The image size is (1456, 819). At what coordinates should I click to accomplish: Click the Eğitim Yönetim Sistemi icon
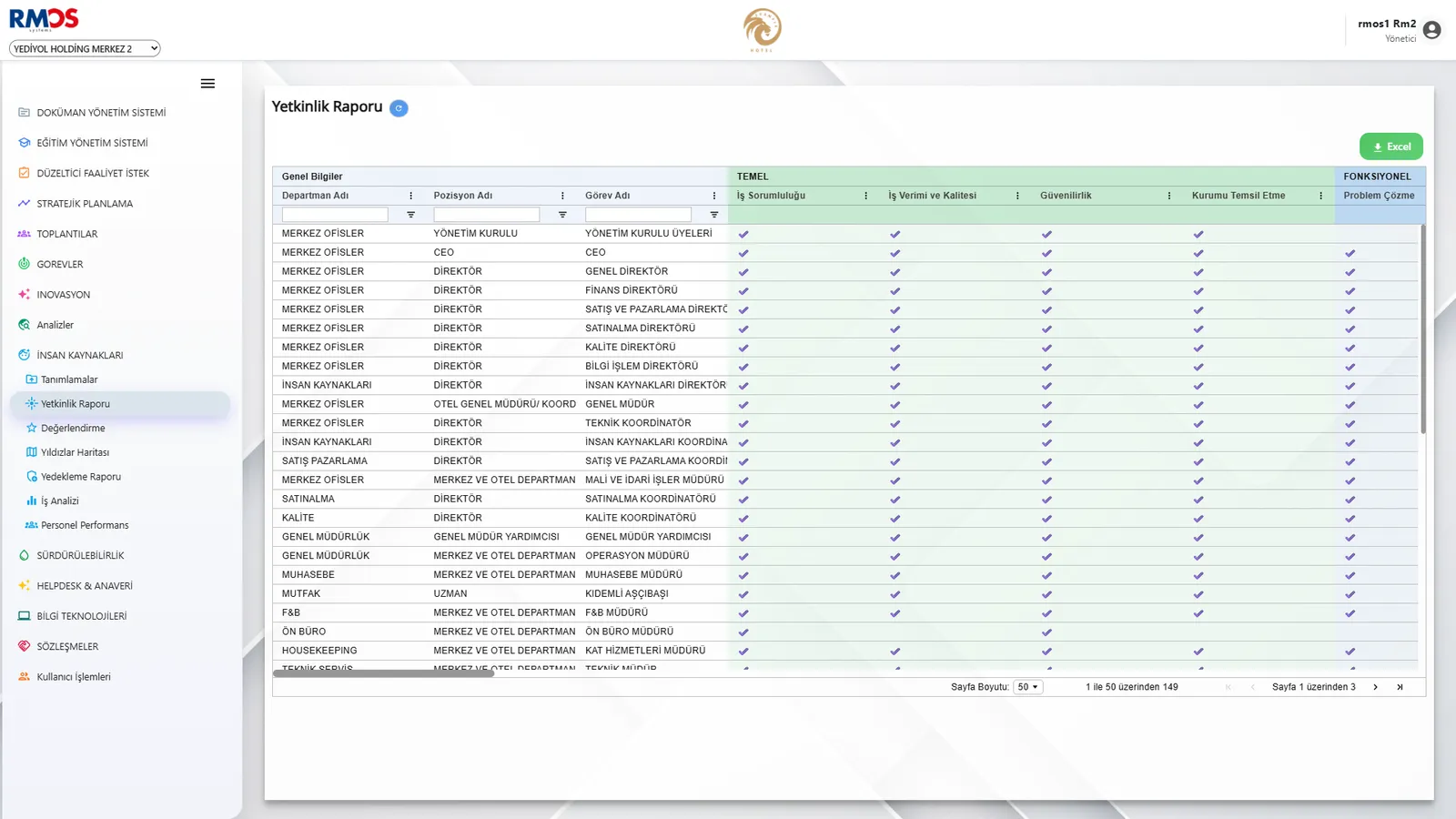[25, 143]
